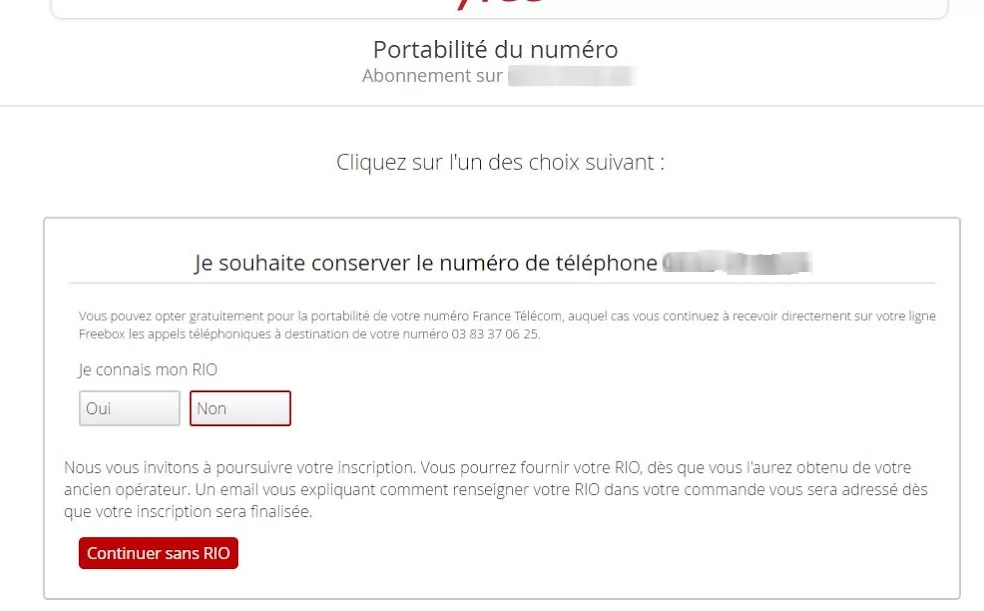The image size is (984, 611).
Task: Select "Oui" for knowing my RIO
Action: click(x=129, y=408)
